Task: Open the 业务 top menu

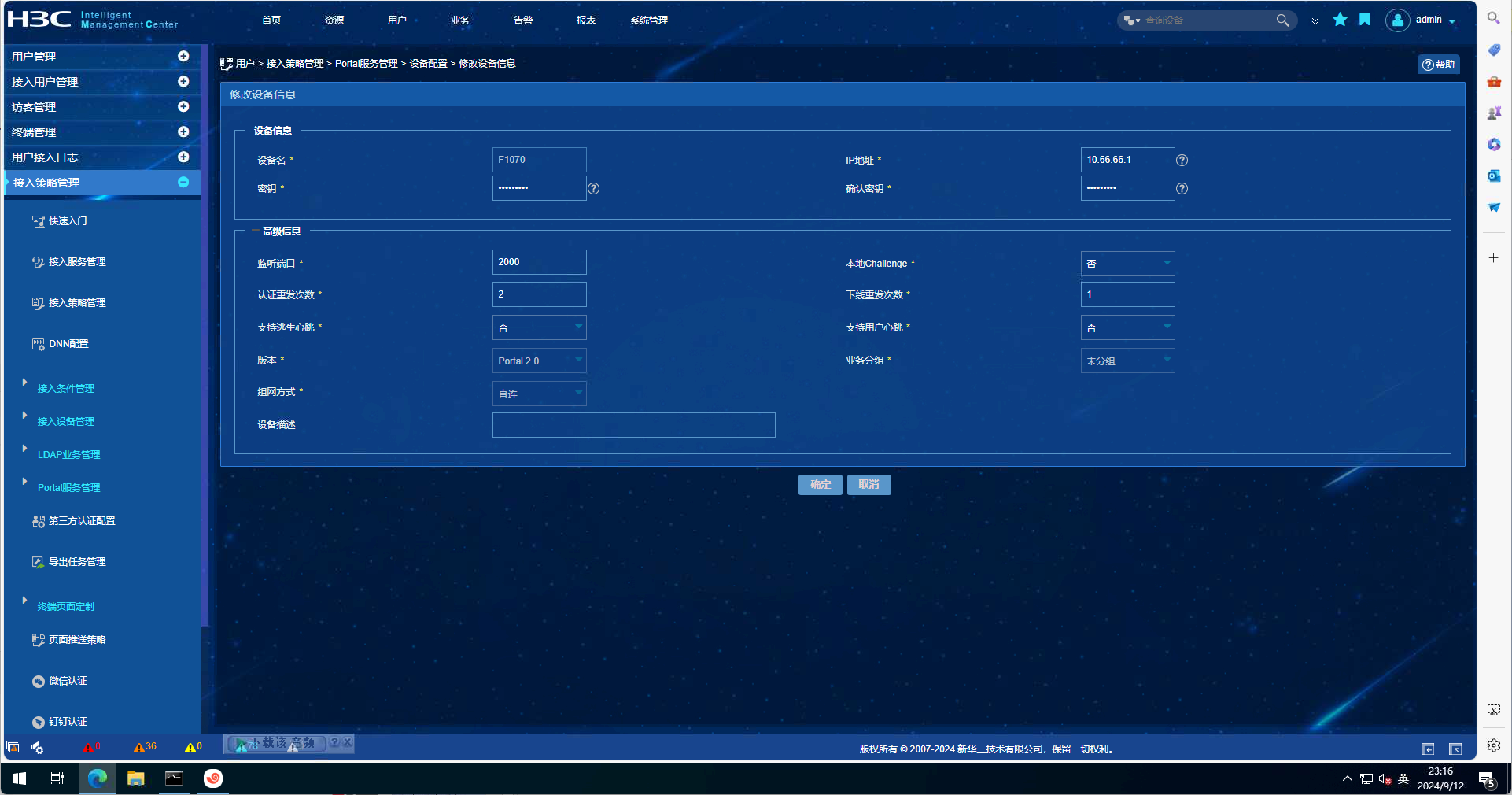Action: click(x=460, y=20)
